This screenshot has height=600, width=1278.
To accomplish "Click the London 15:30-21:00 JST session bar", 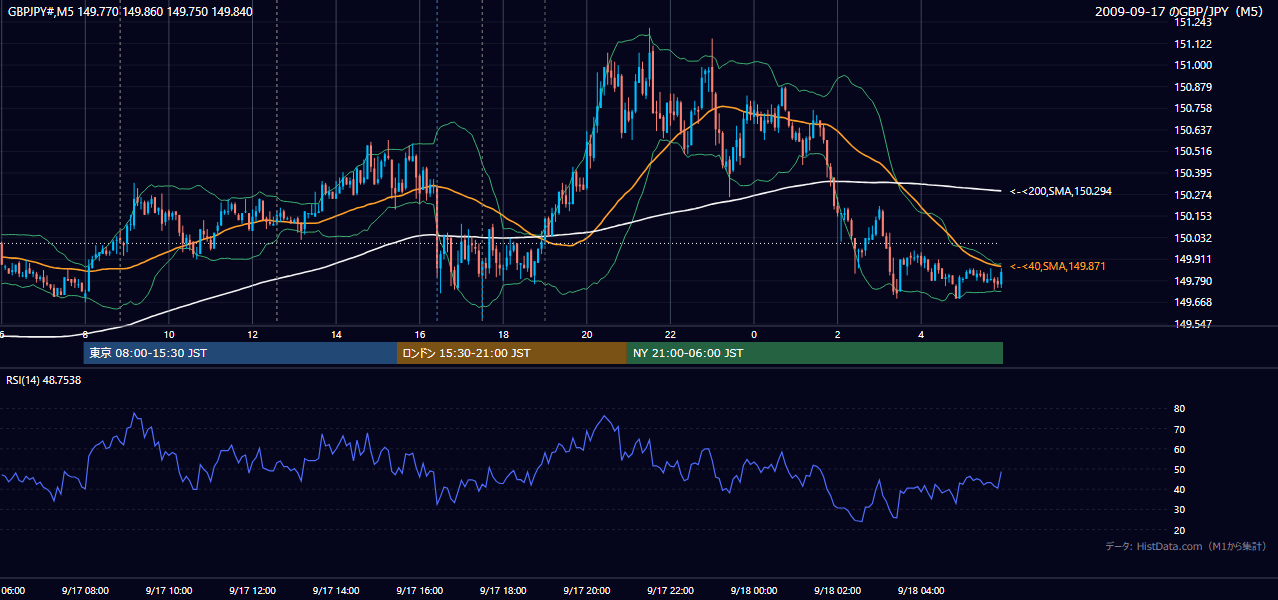I will 512,353.
